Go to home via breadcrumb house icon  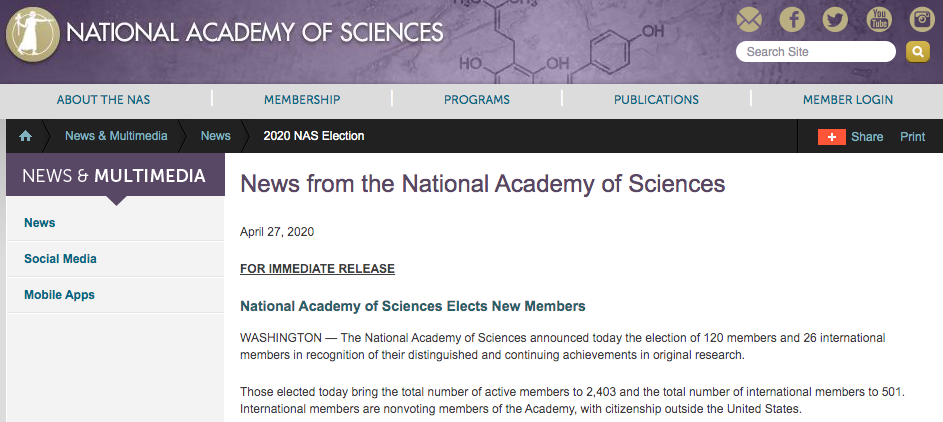tap(26, 136)
